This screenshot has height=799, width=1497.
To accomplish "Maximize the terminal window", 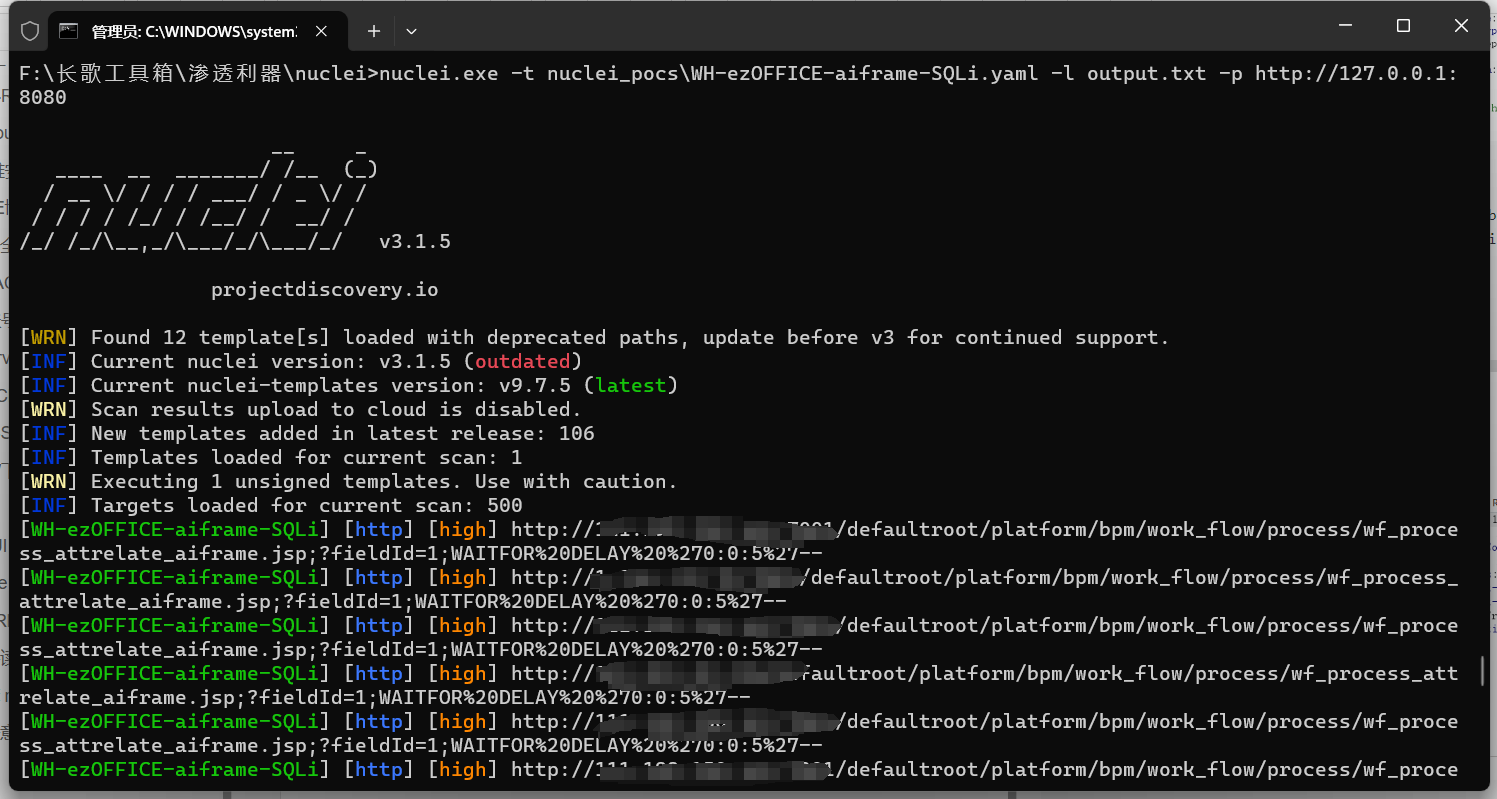I will click(1403, 26).
